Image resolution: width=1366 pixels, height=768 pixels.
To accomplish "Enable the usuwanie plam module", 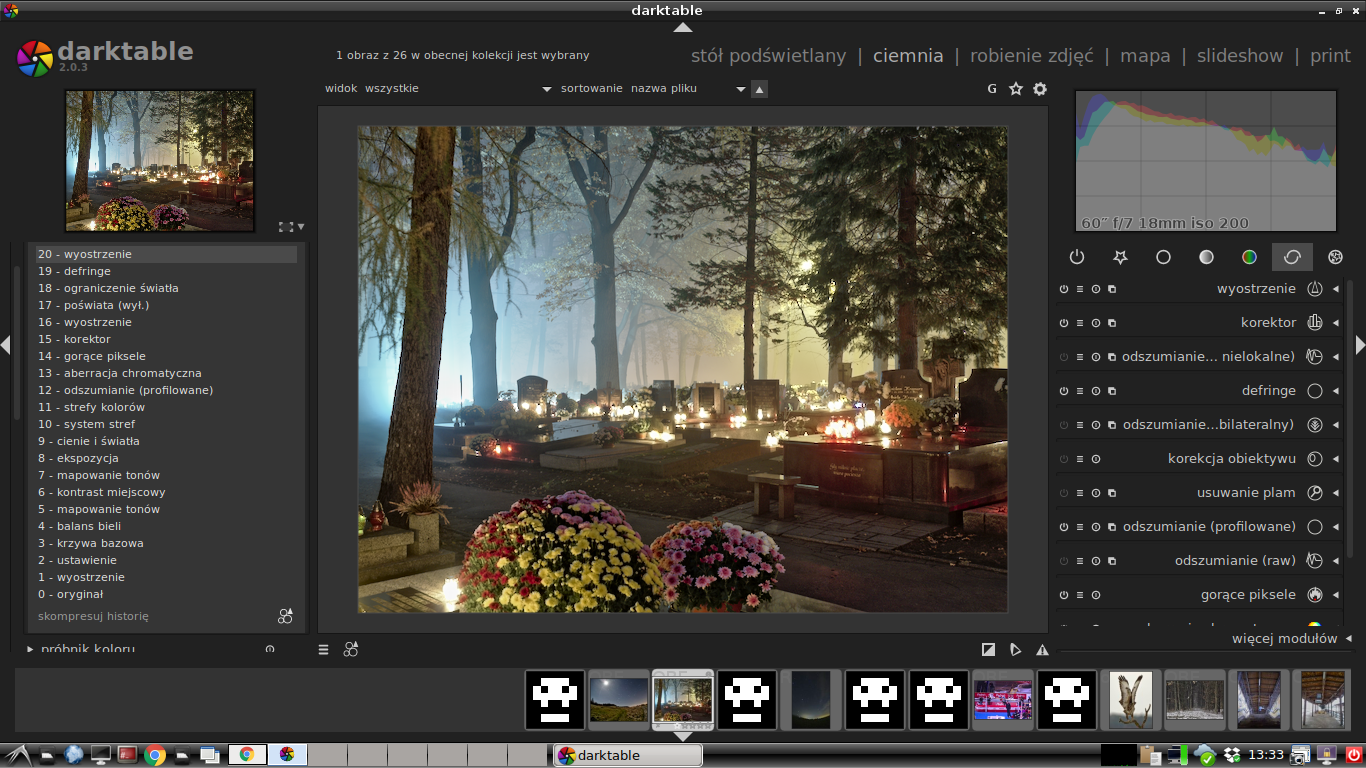I will click(x=1064, y=493).
